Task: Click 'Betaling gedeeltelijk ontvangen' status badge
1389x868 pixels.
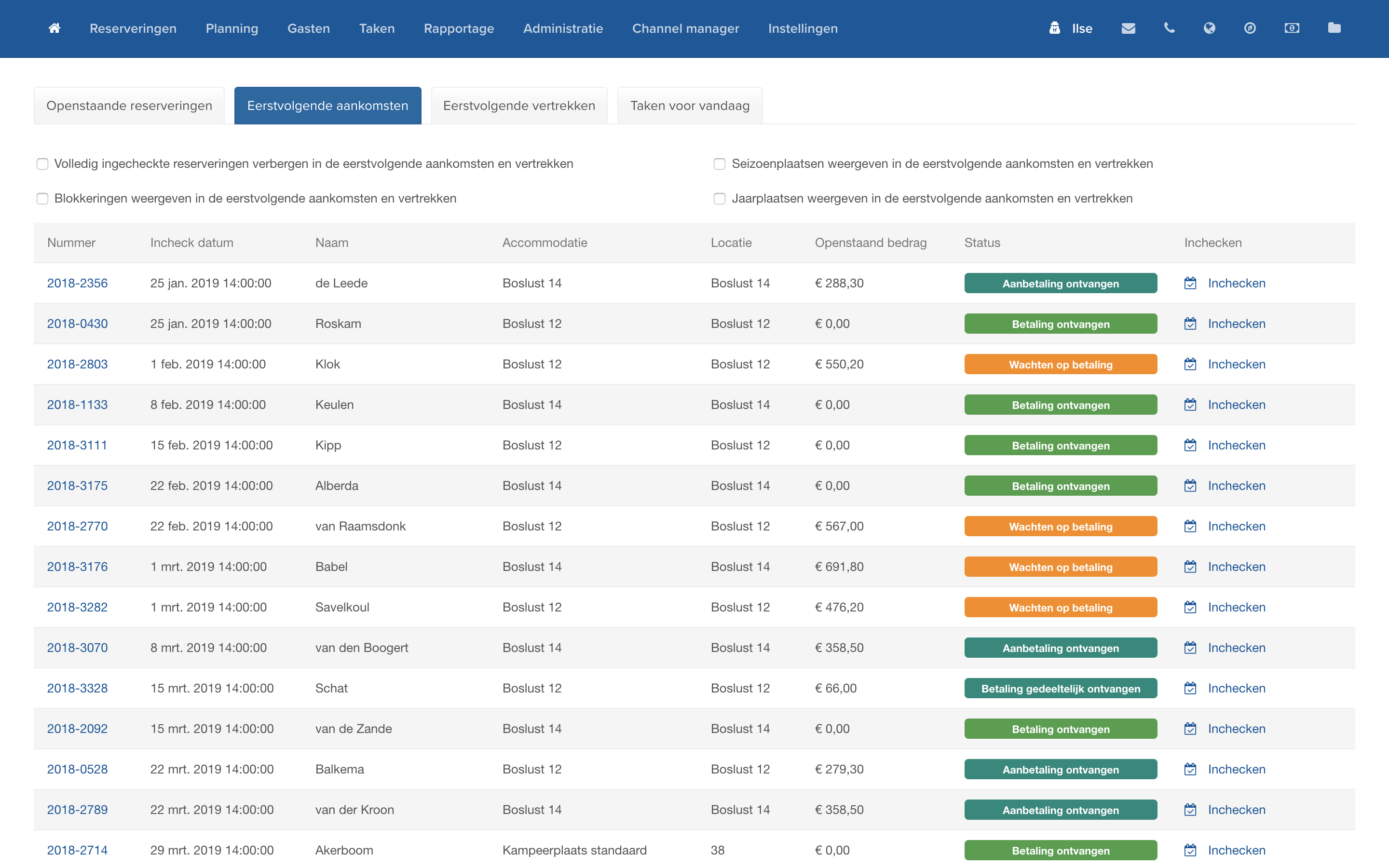Action: coord(1061,688)
